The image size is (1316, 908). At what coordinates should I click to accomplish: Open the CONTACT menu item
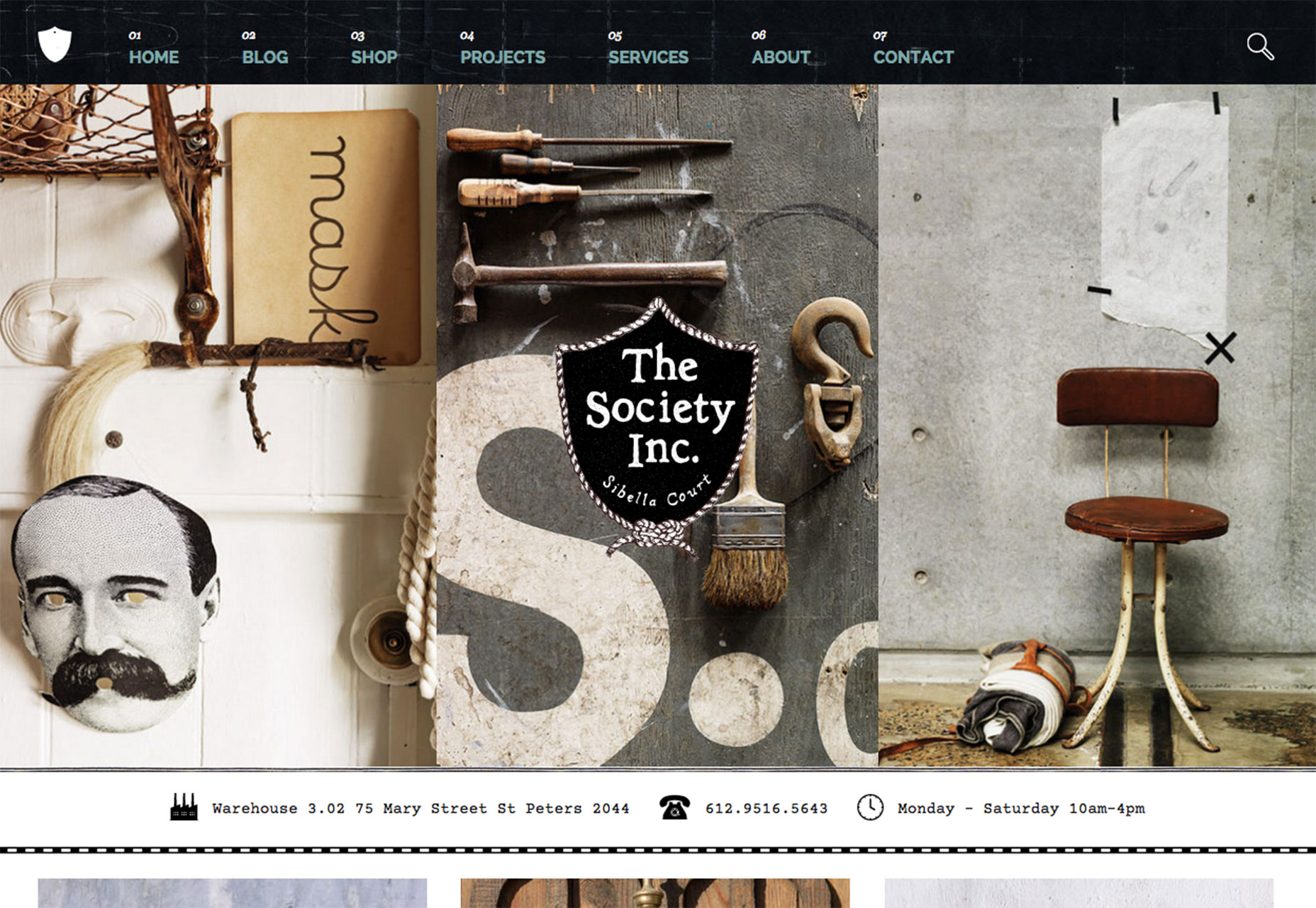pos(913,57)
